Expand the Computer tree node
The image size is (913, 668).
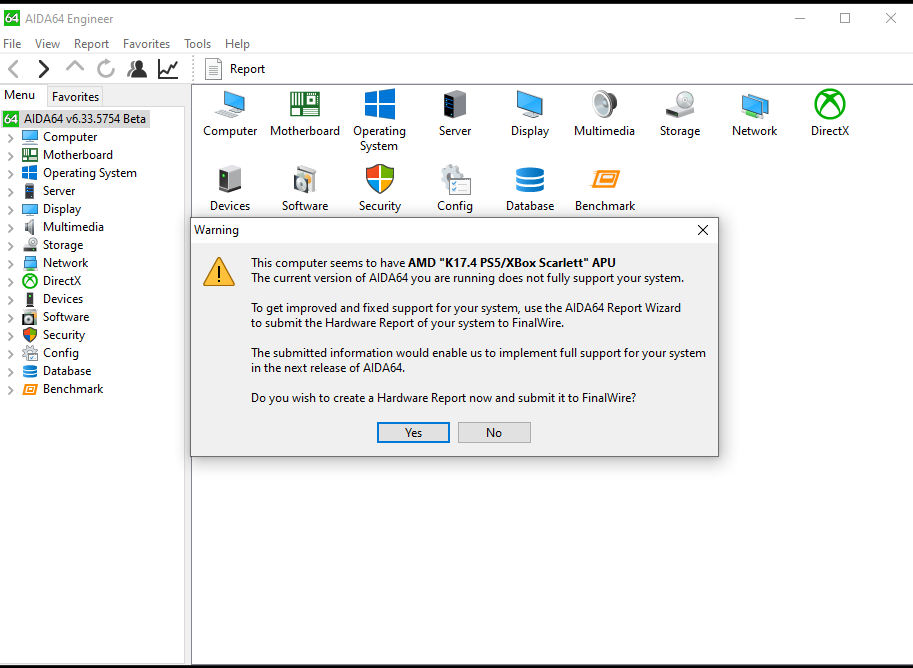tap(10, 138)
